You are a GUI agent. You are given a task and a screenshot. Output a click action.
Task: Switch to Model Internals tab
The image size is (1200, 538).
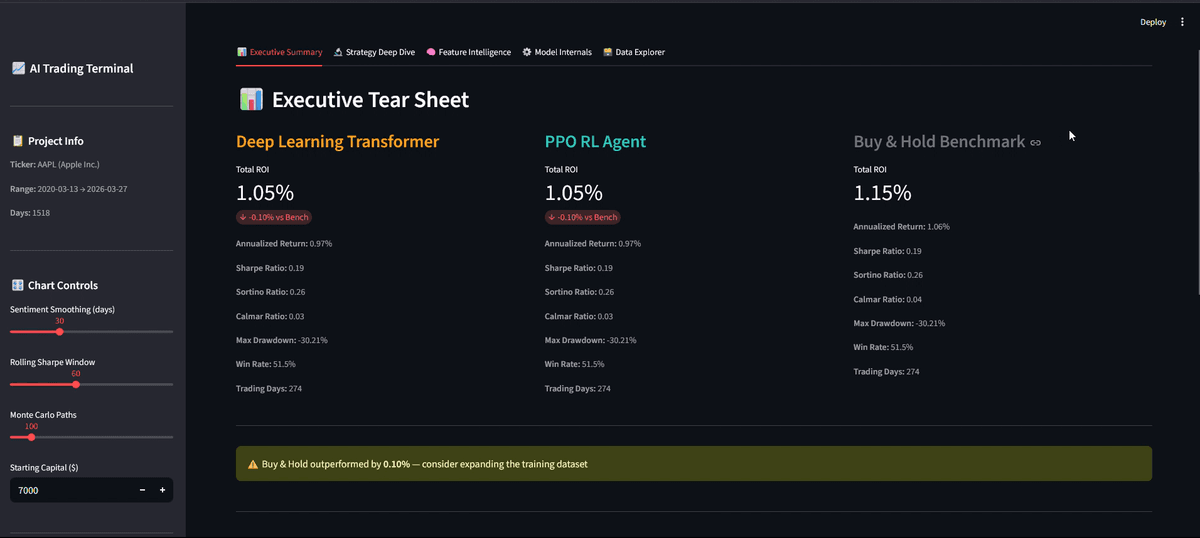[x=557, y=52]
